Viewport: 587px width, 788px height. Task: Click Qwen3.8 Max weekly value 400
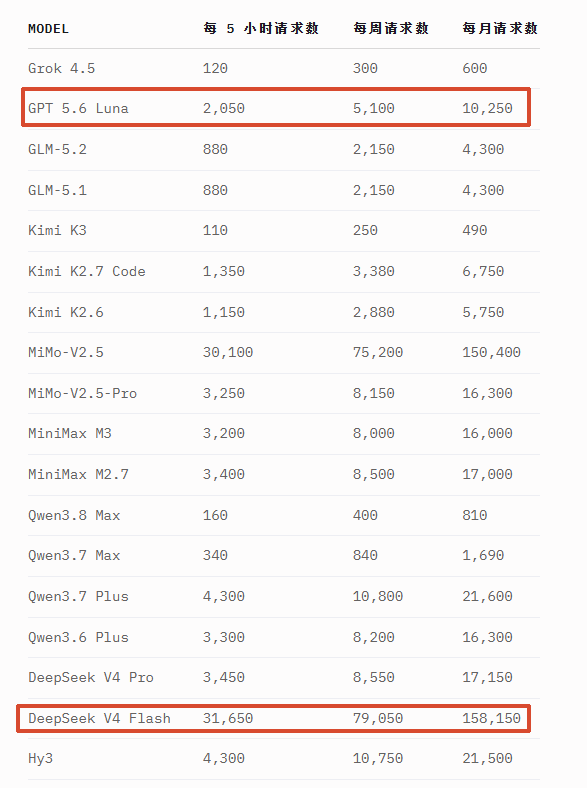click(x=365, y=515)
